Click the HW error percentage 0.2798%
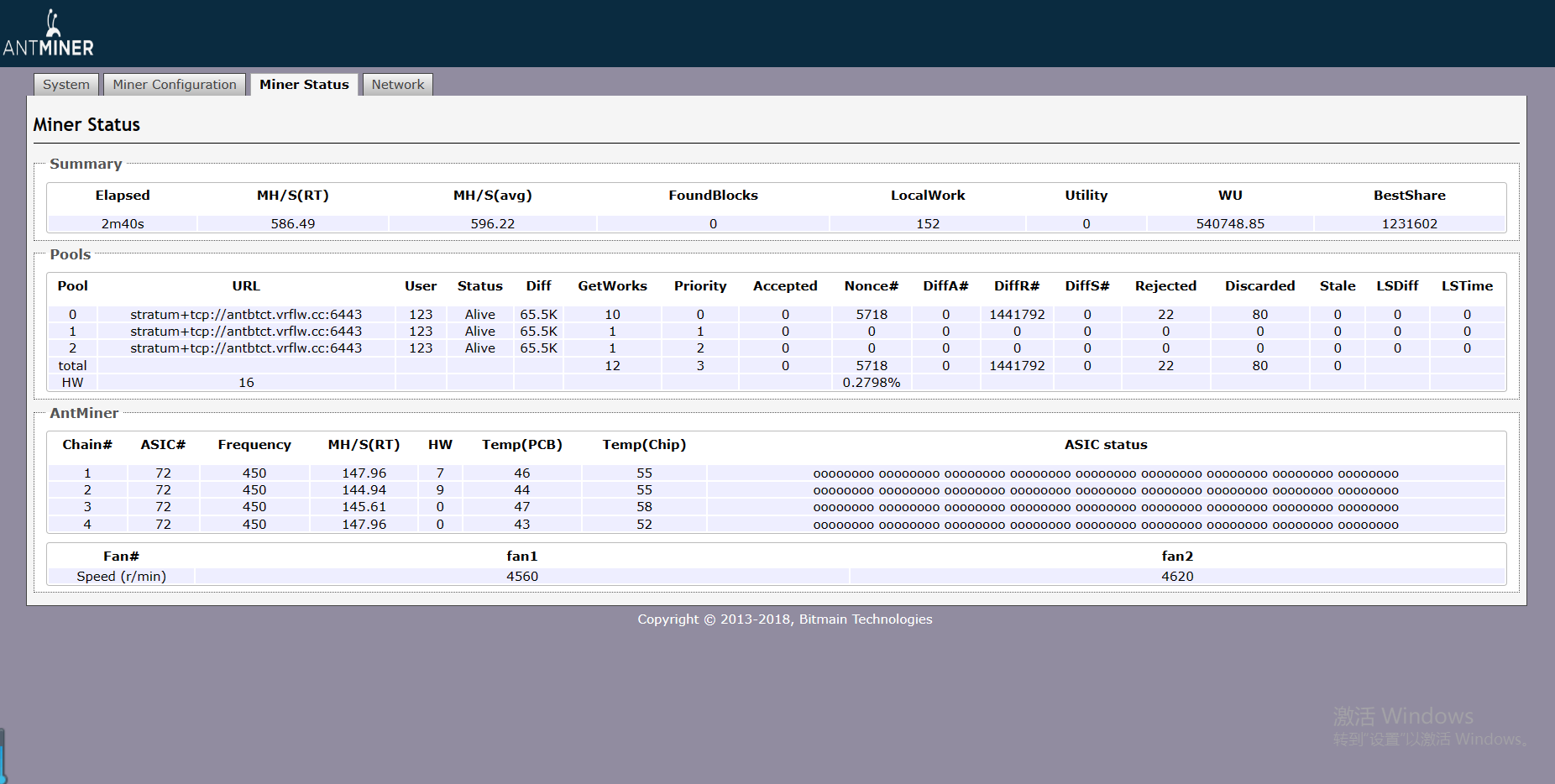The image size is (1555, 784). click(x=872, y=383)
